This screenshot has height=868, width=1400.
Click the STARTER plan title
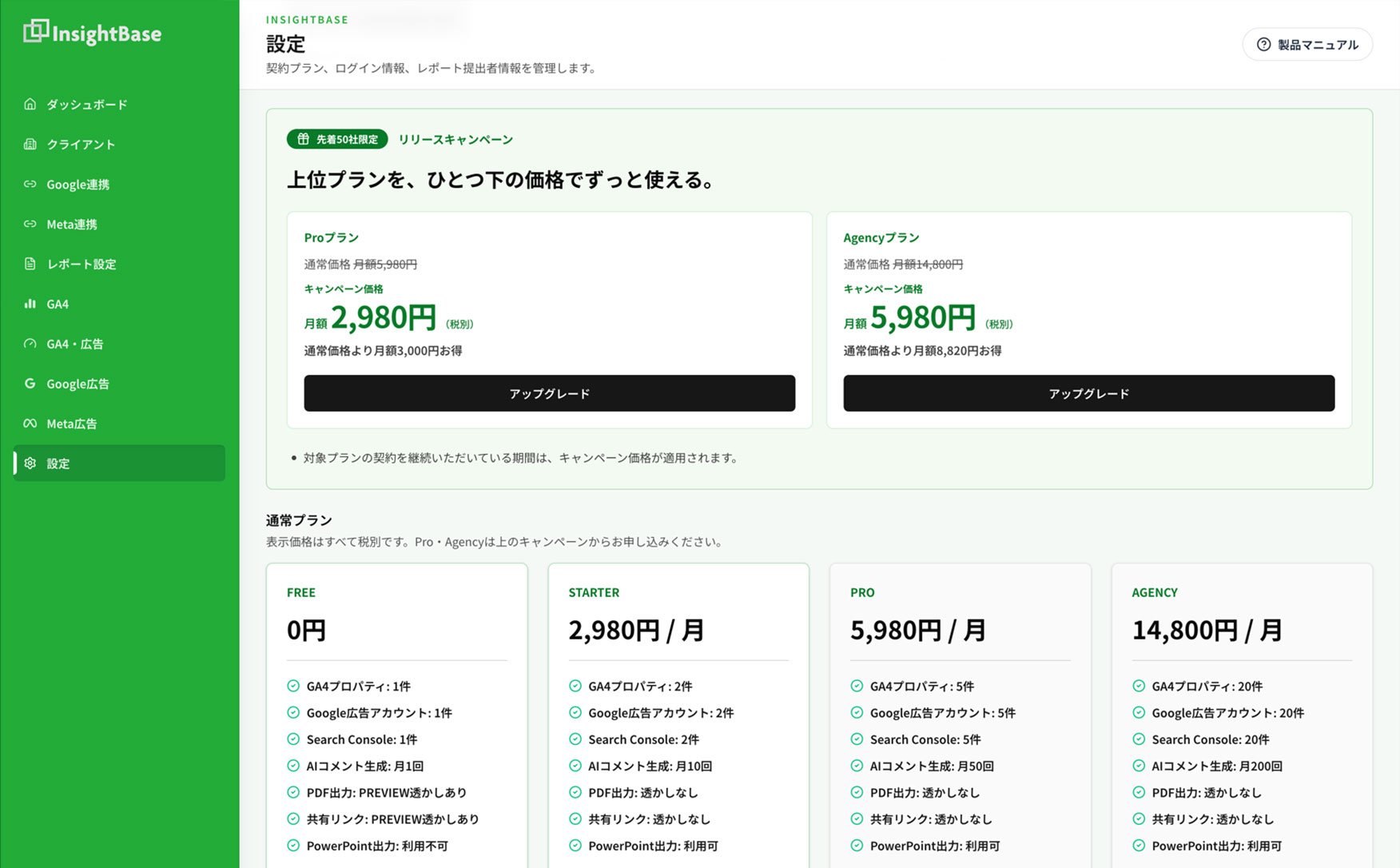click(594, 592)
